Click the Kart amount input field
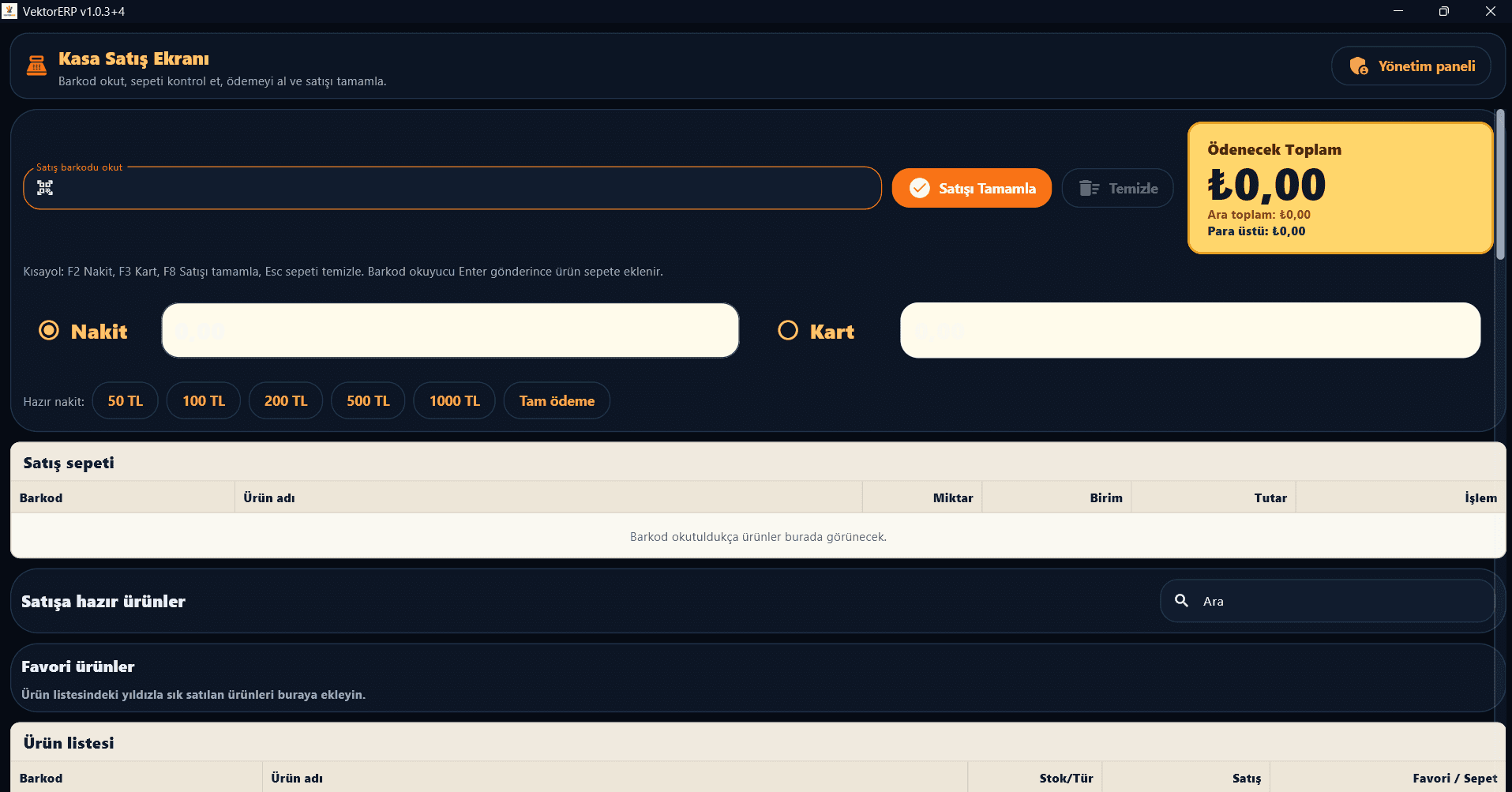 coord(1190,330)
